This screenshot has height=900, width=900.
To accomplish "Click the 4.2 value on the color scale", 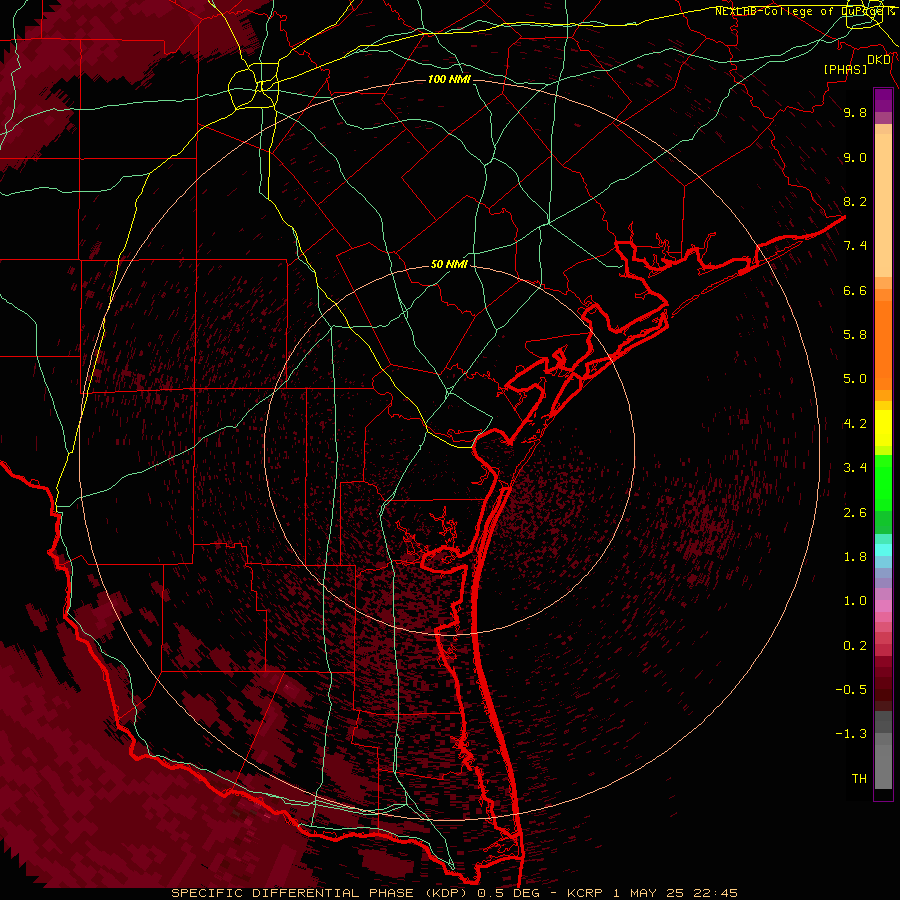I will tap(855, 424).
